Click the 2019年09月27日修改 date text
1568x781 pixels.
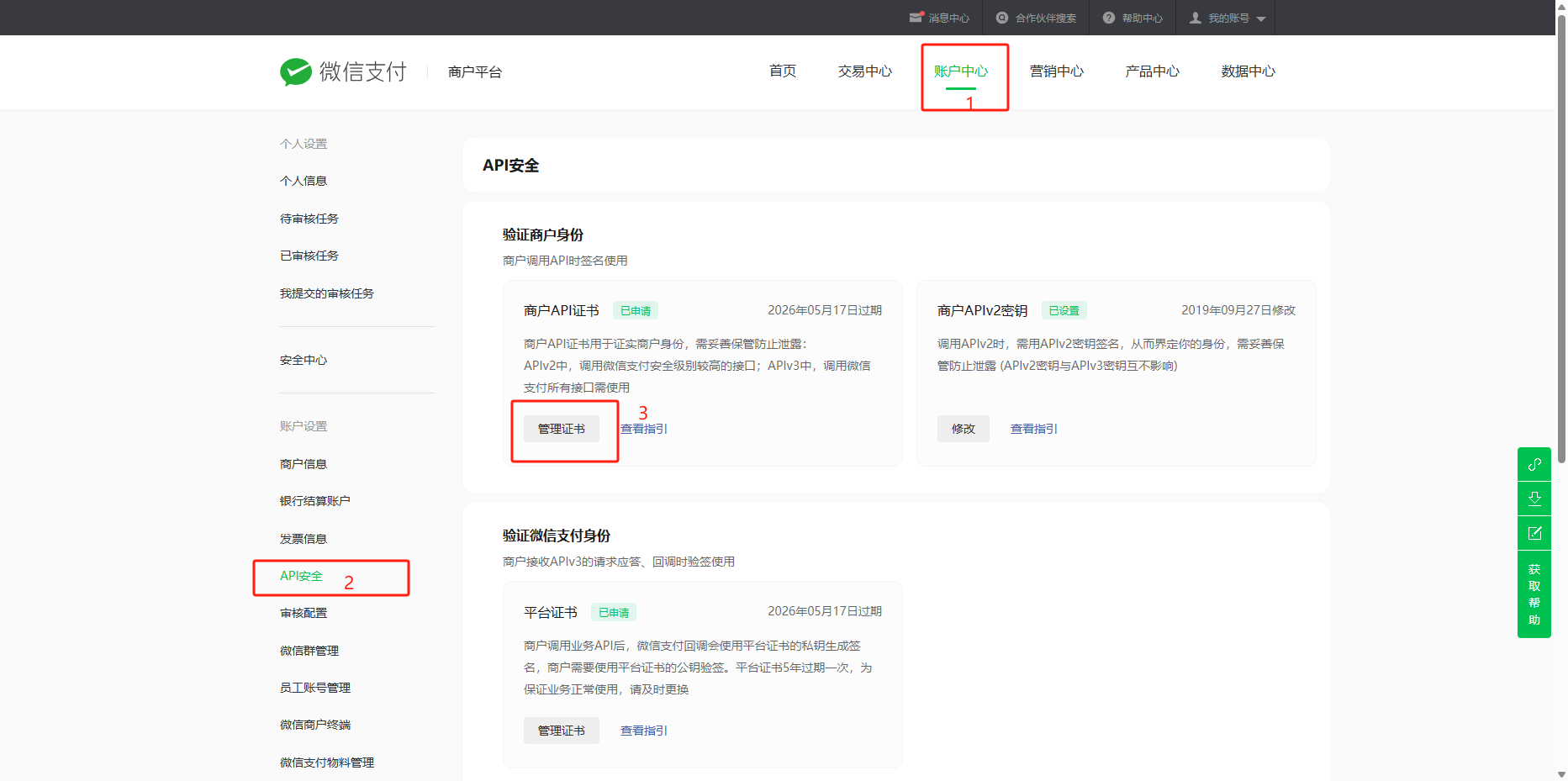(1238, 310)
